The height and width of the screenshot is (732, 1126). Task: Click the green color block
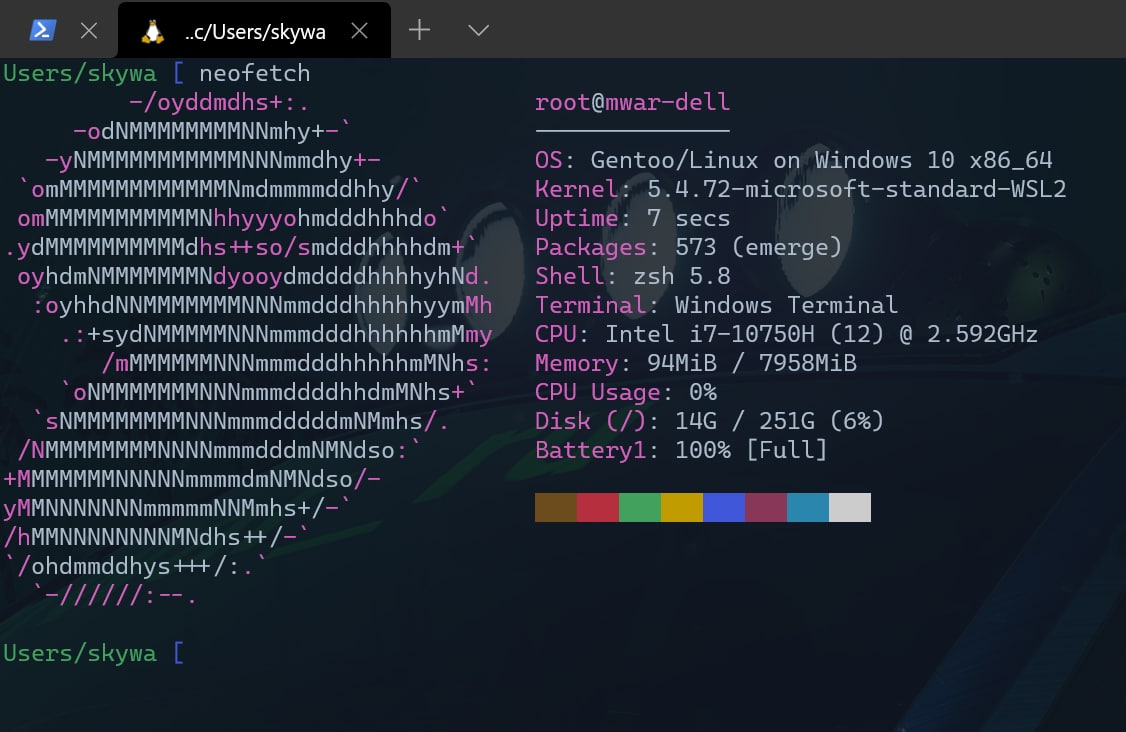[x=640, y=507]
